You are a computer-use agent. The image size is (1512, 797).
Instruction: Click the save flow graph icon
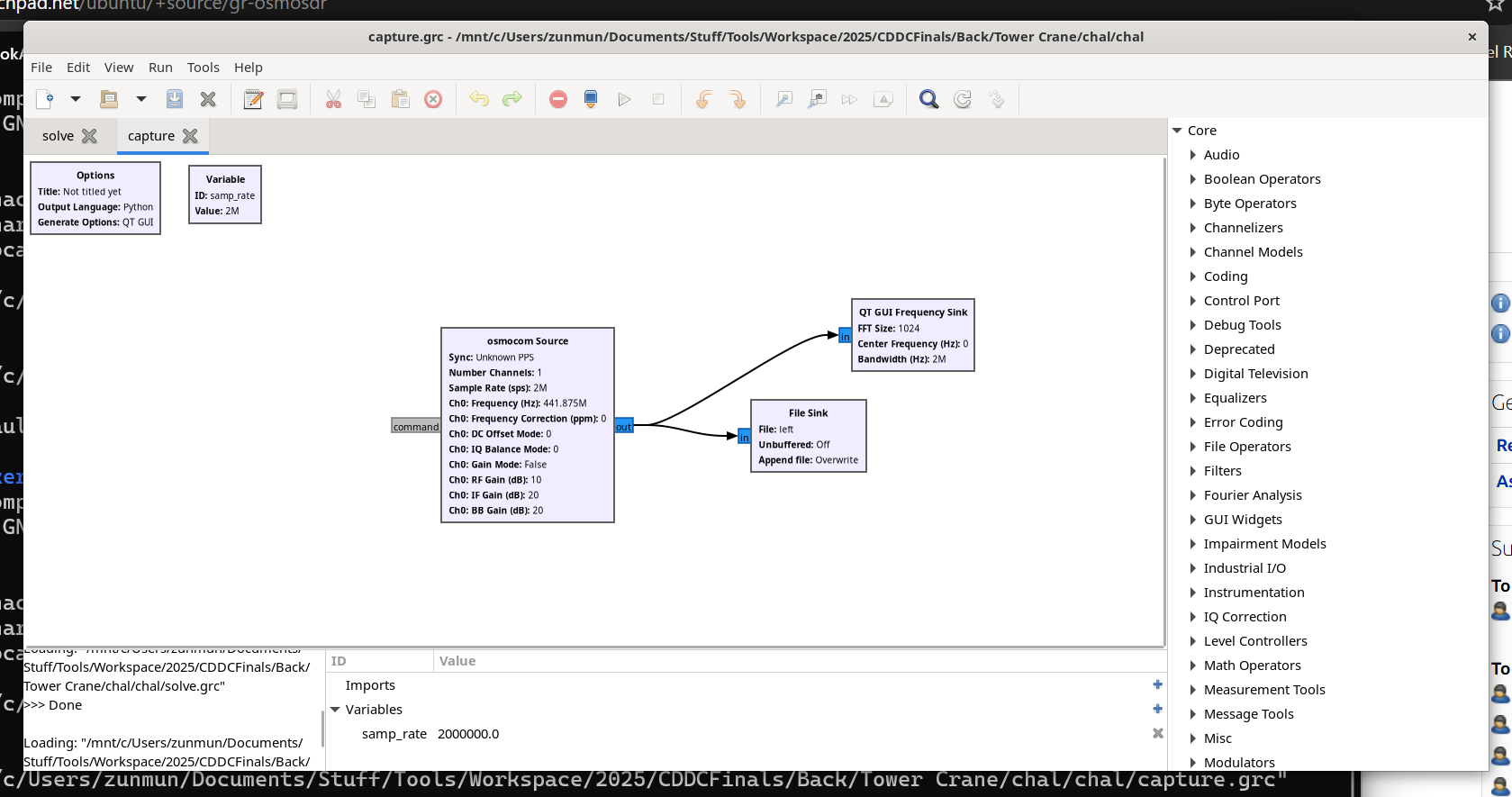175,99
